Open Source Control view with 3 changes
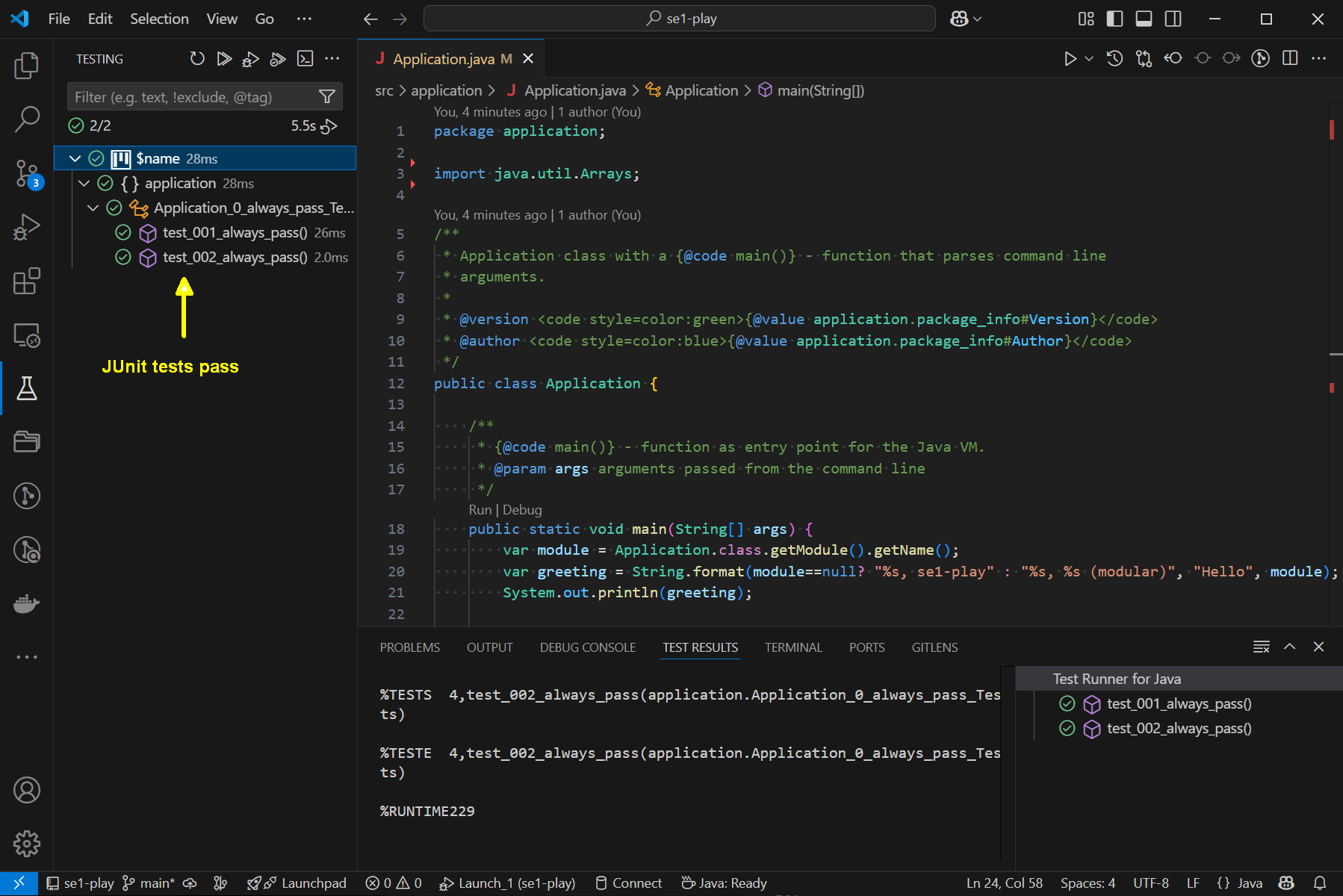Screen dimensions: 1343x896 (x=27, y=173)
